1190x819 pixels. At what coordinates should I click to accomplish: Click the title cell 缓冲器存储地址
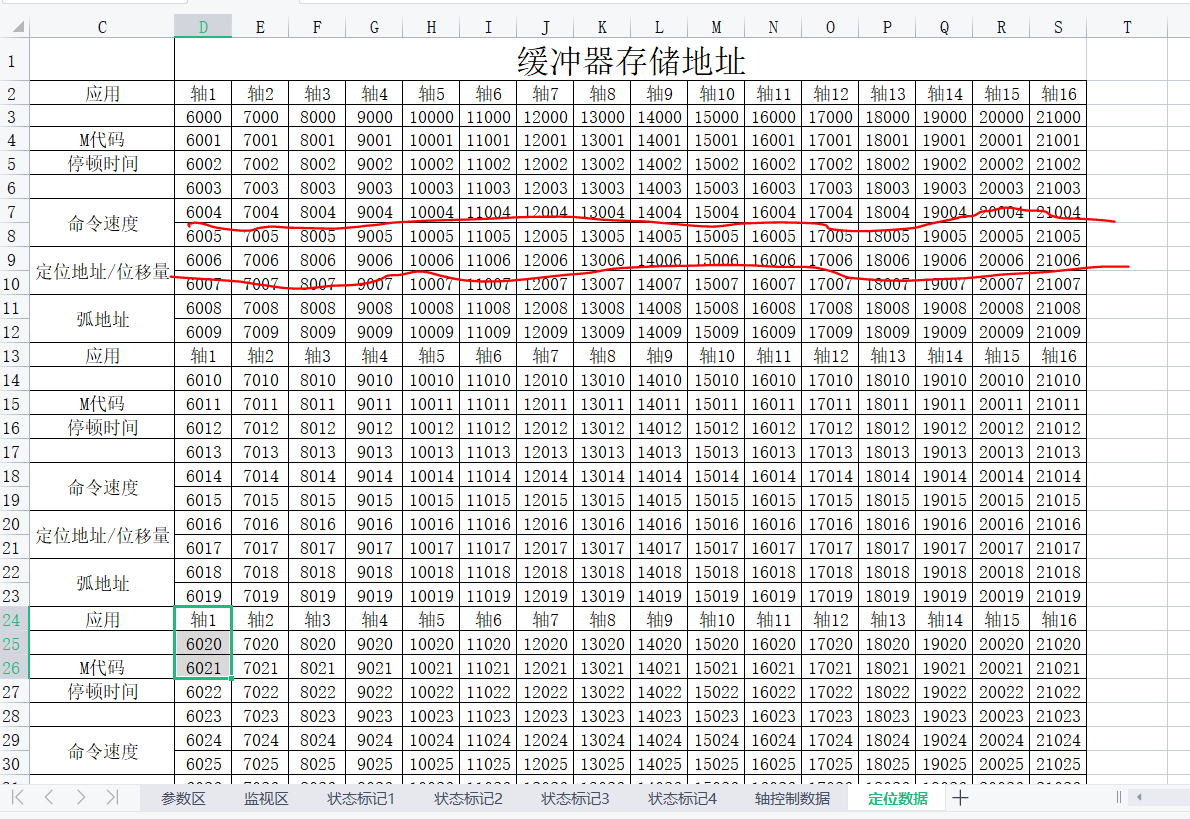(630, 61)
